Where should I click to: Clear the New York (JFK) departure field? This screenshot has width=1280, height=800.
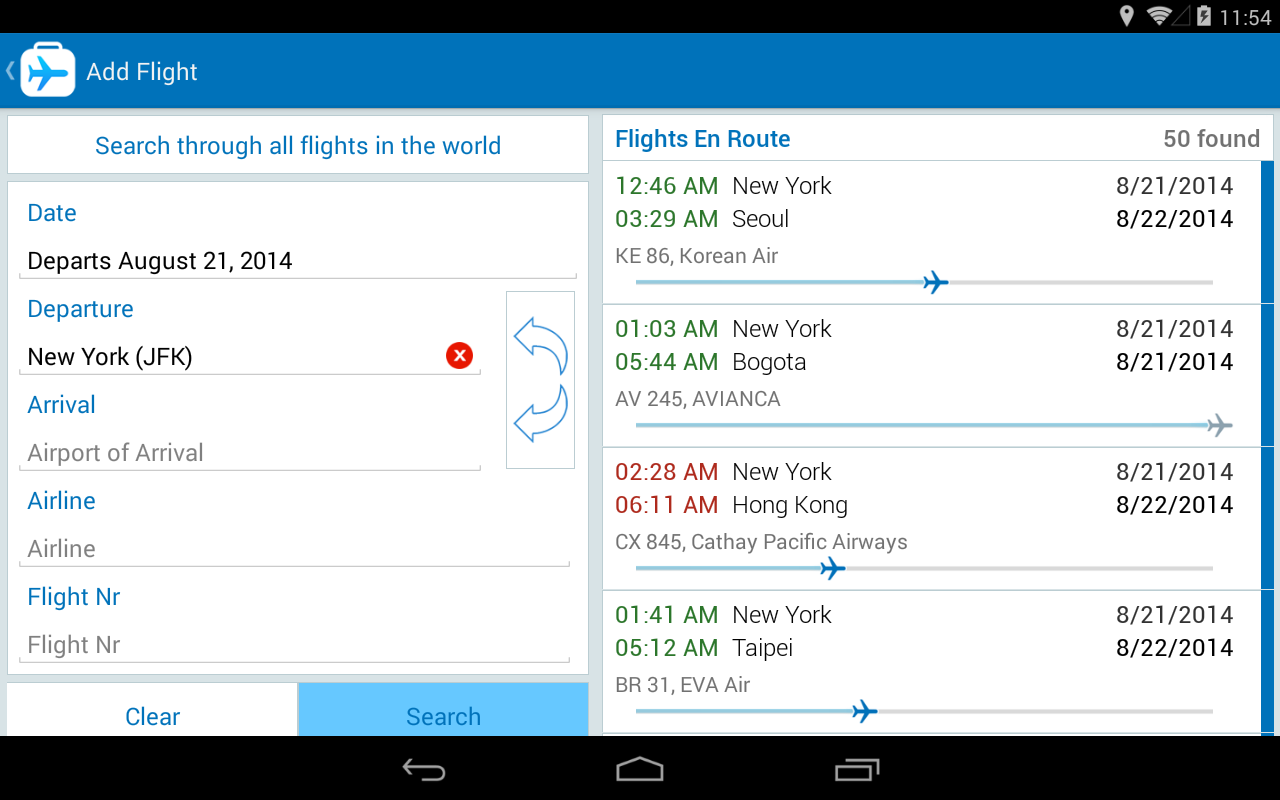tap(459, 355)
